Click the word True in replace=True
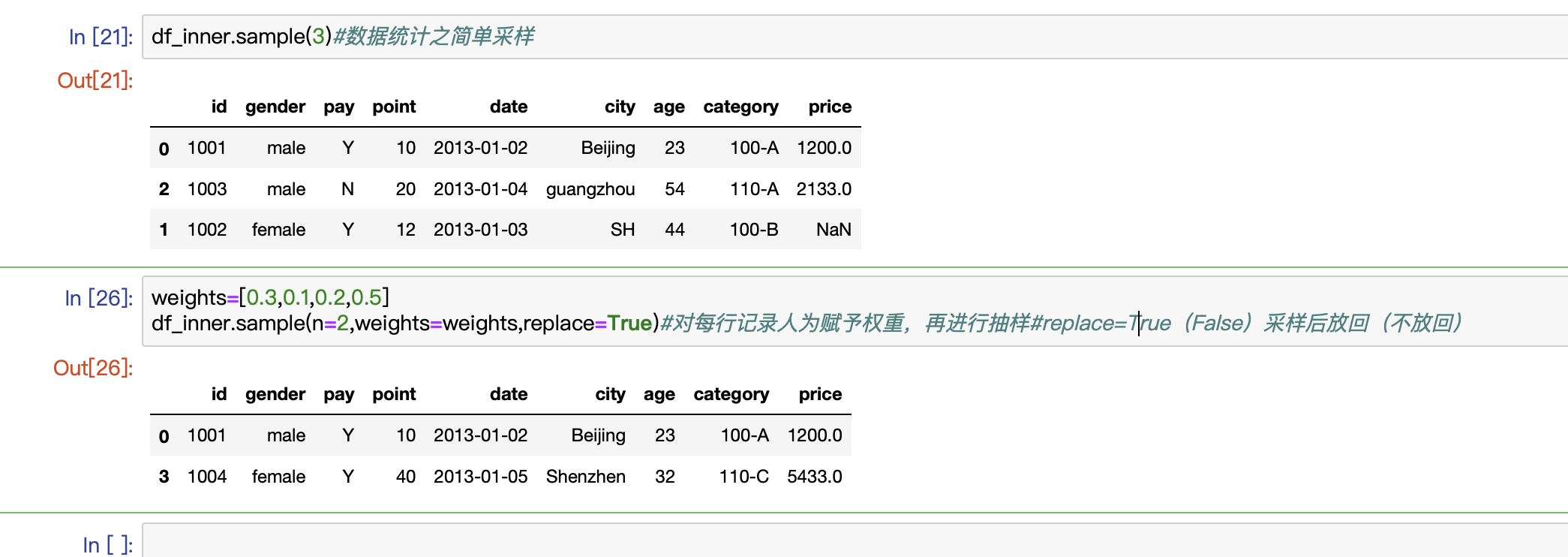Image resolution: width=1568 pixels, height=557 pixels. (629, 324)
